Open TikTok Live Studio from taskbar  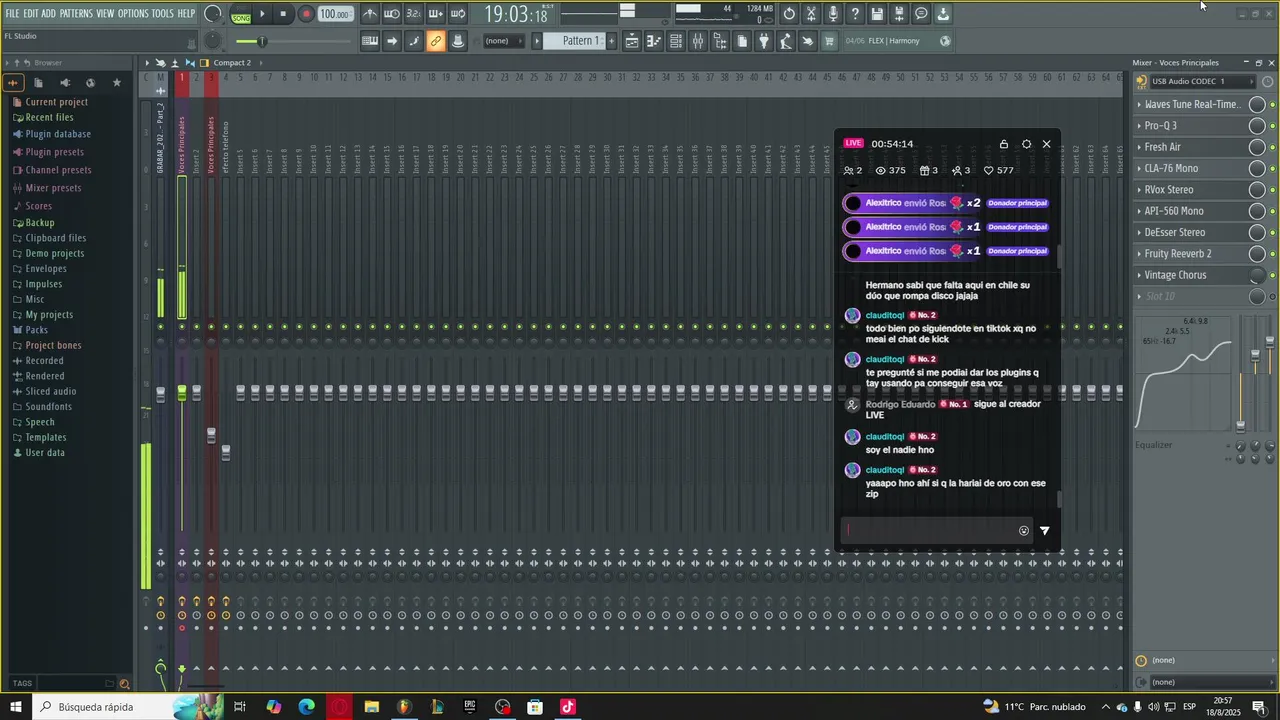[568, 707]
